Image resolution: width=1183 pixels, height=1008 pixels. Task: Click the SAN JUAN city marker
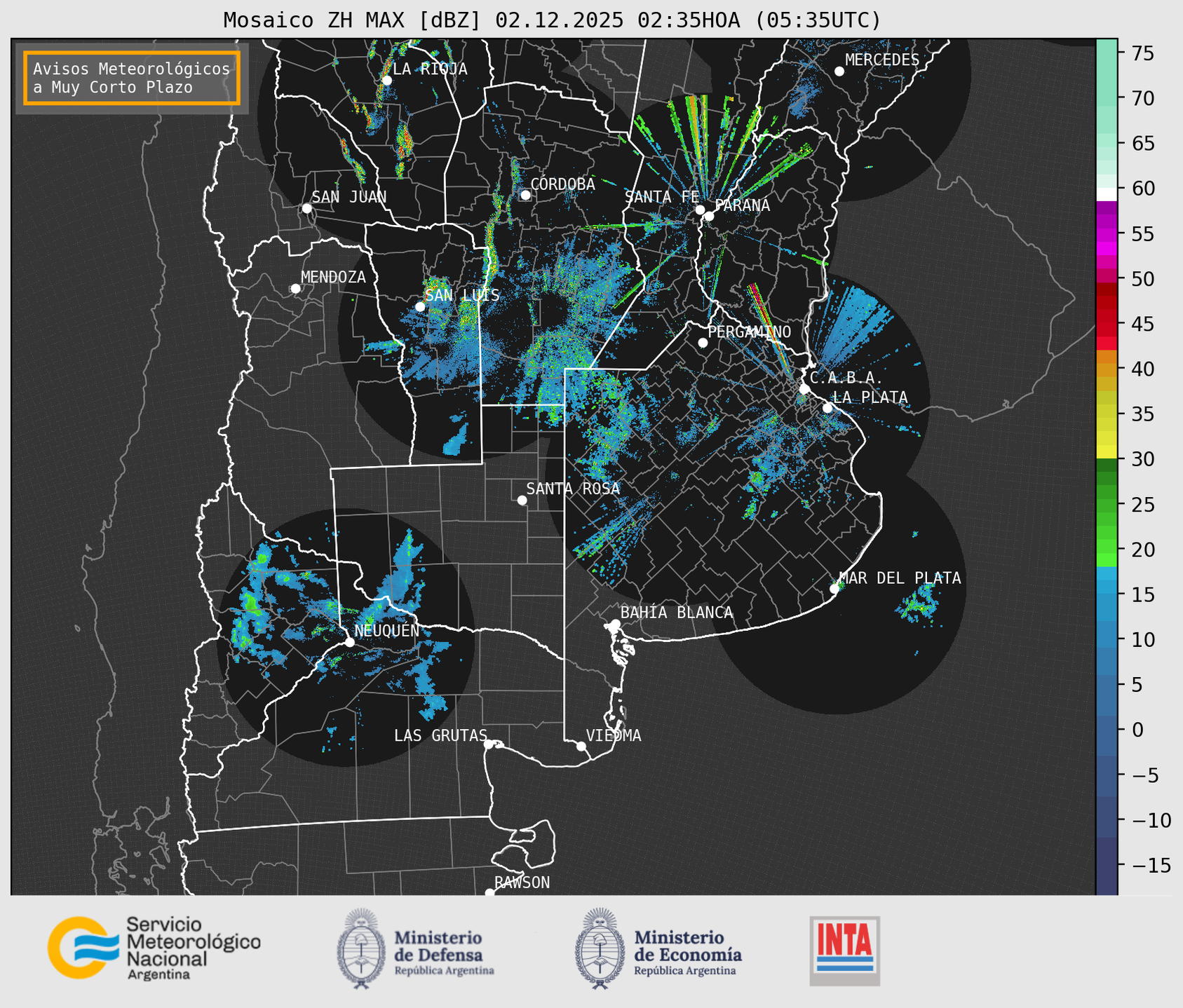click(x=306, y=208)
